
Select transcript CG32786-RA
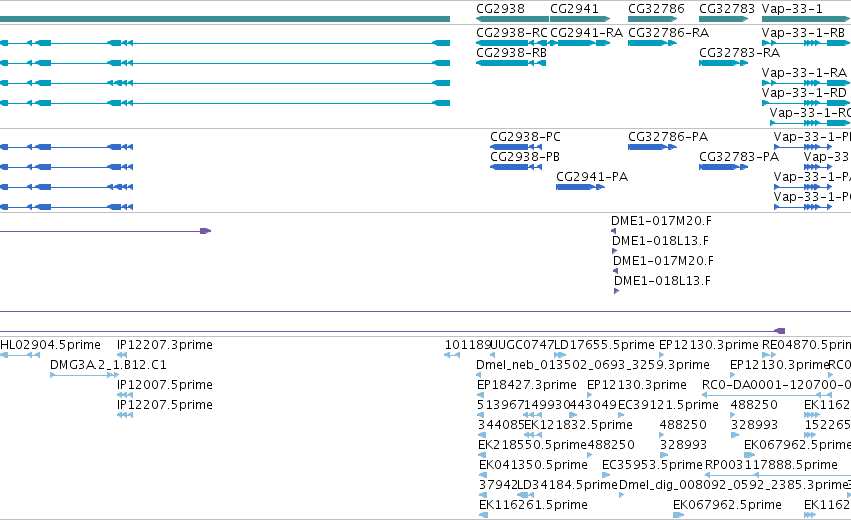point(668,33)
